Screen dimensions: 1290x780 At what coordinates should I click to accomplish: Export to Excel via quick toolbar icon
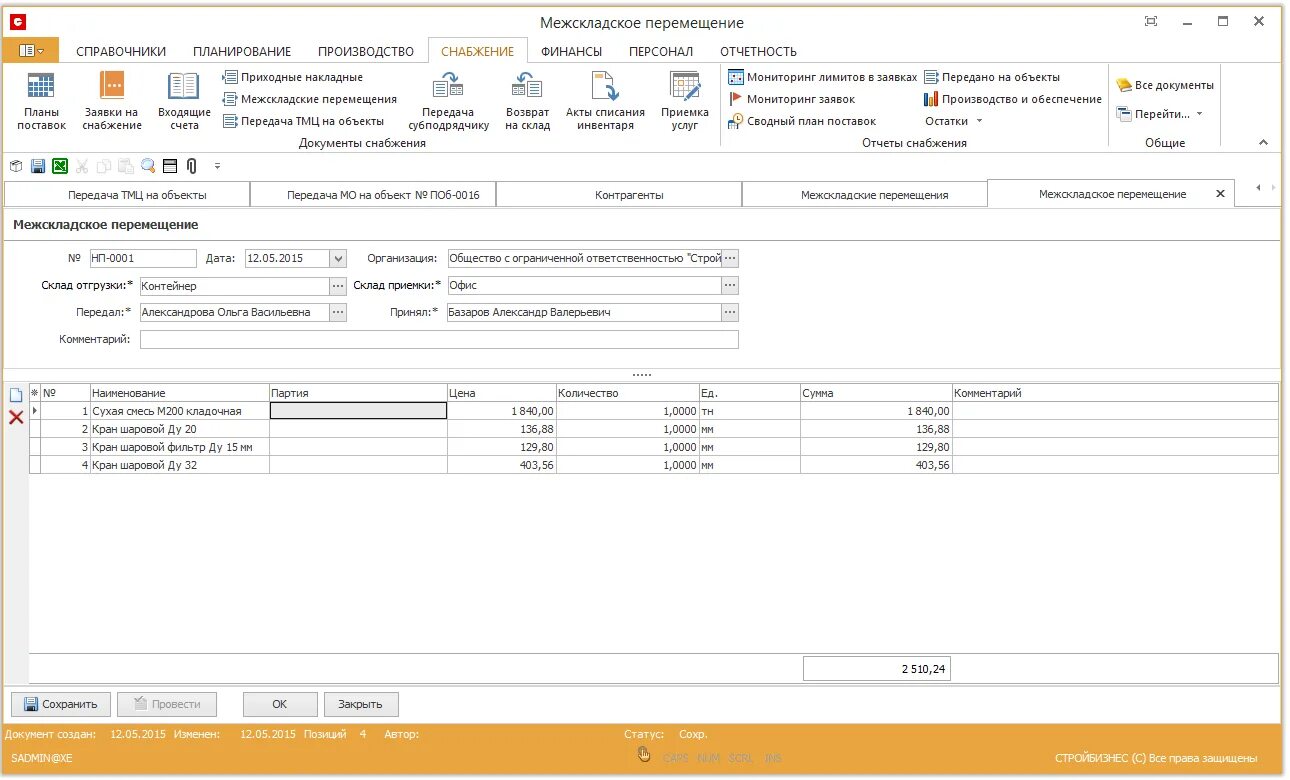[60, 166]
